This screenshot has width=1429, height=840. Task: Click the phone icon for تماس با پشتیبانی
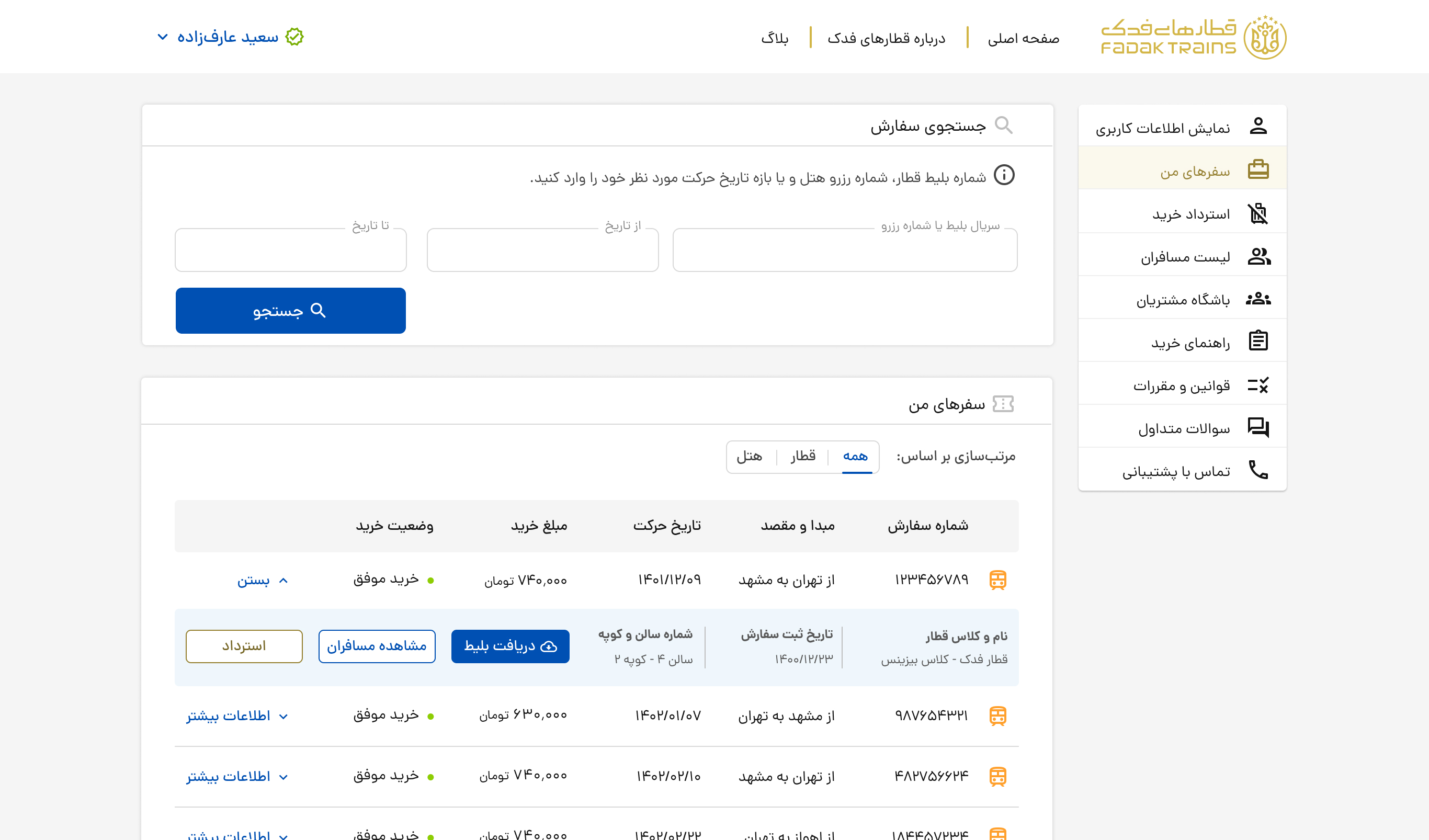click(1258, 470)
